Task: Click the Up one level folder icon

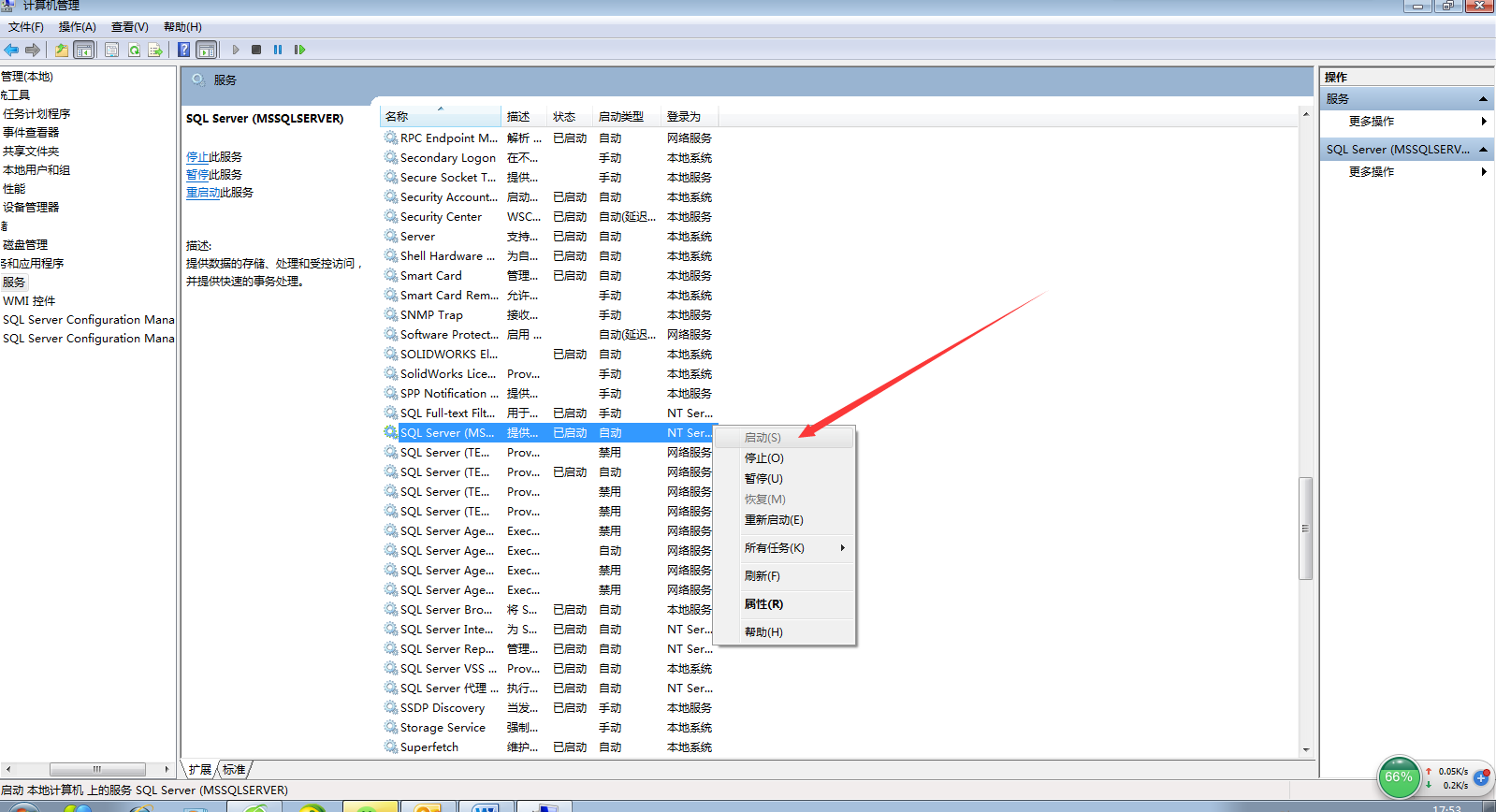Action: 62,50
